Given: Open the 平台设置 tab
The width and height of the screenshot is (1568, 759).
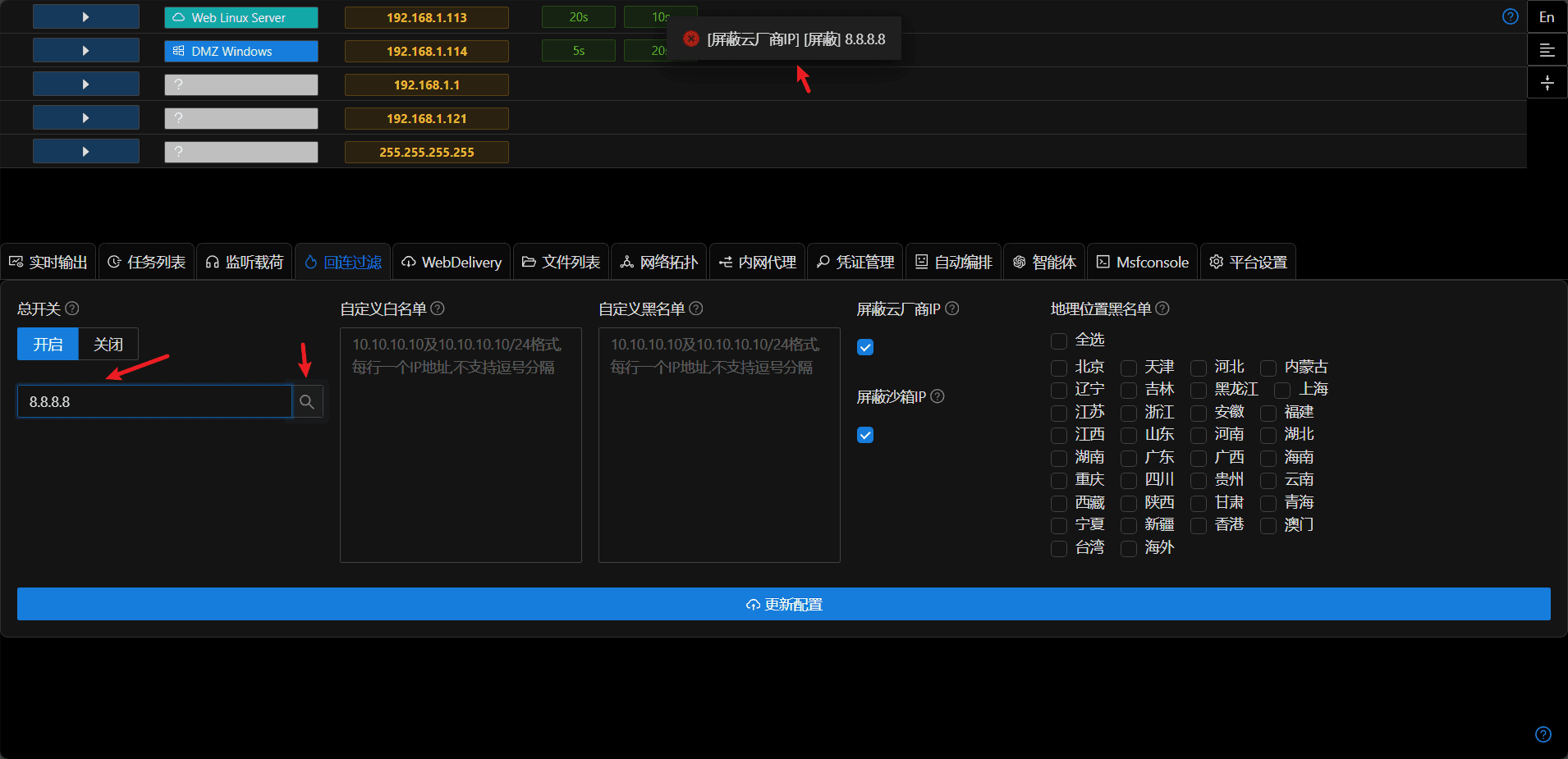Looking at the screenshot, I should 1249,262.
